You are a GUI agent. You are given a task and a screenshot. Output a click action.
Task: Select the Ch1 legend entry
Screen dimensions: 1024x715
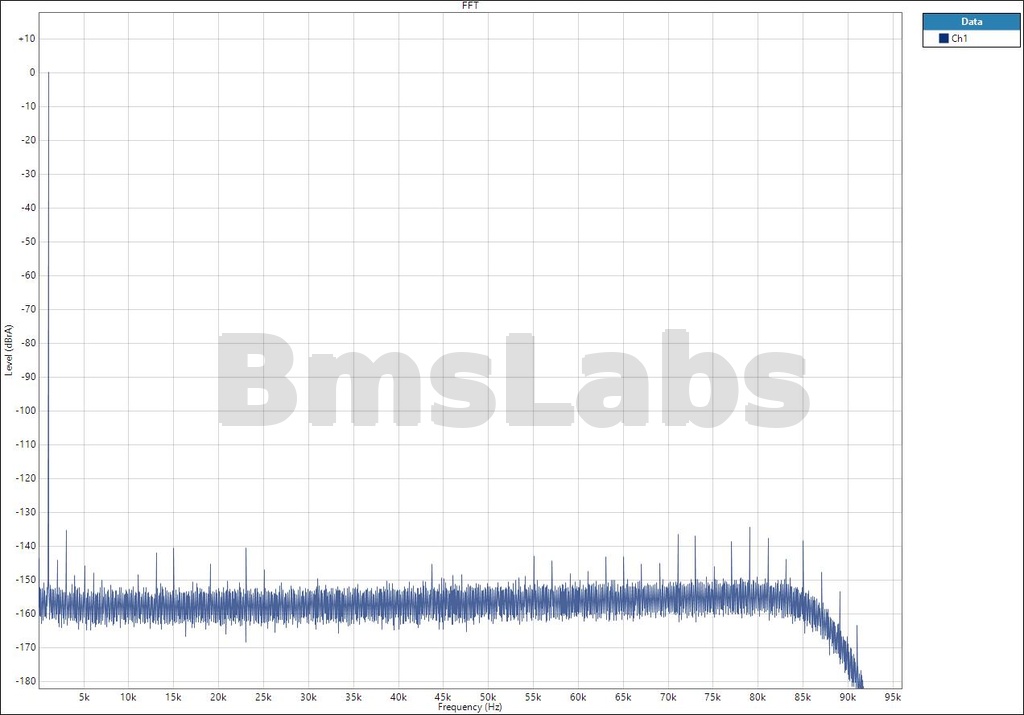[971, 39]
